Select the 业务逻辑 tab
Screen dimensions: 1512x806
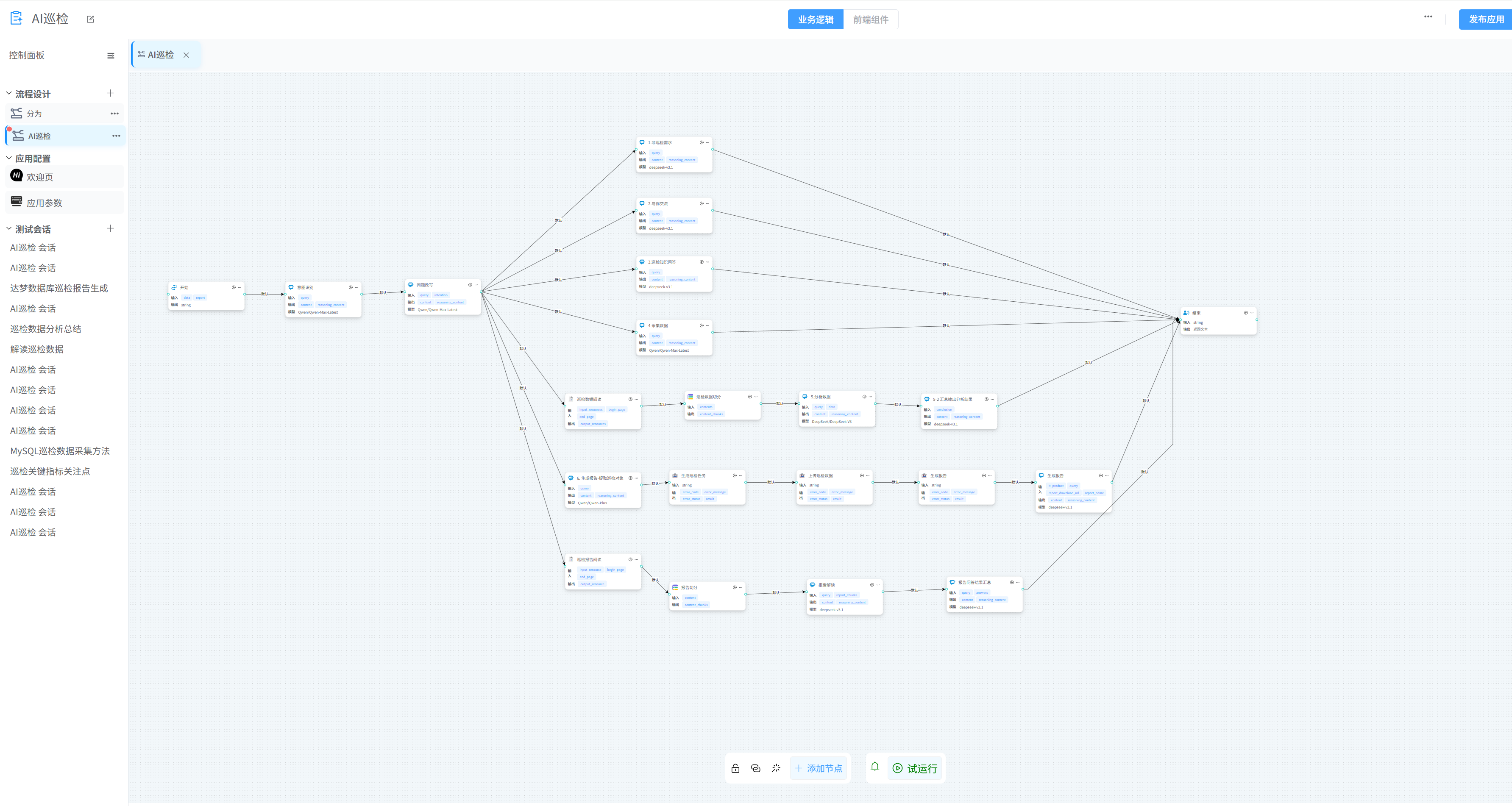click(x=815, y=19)
